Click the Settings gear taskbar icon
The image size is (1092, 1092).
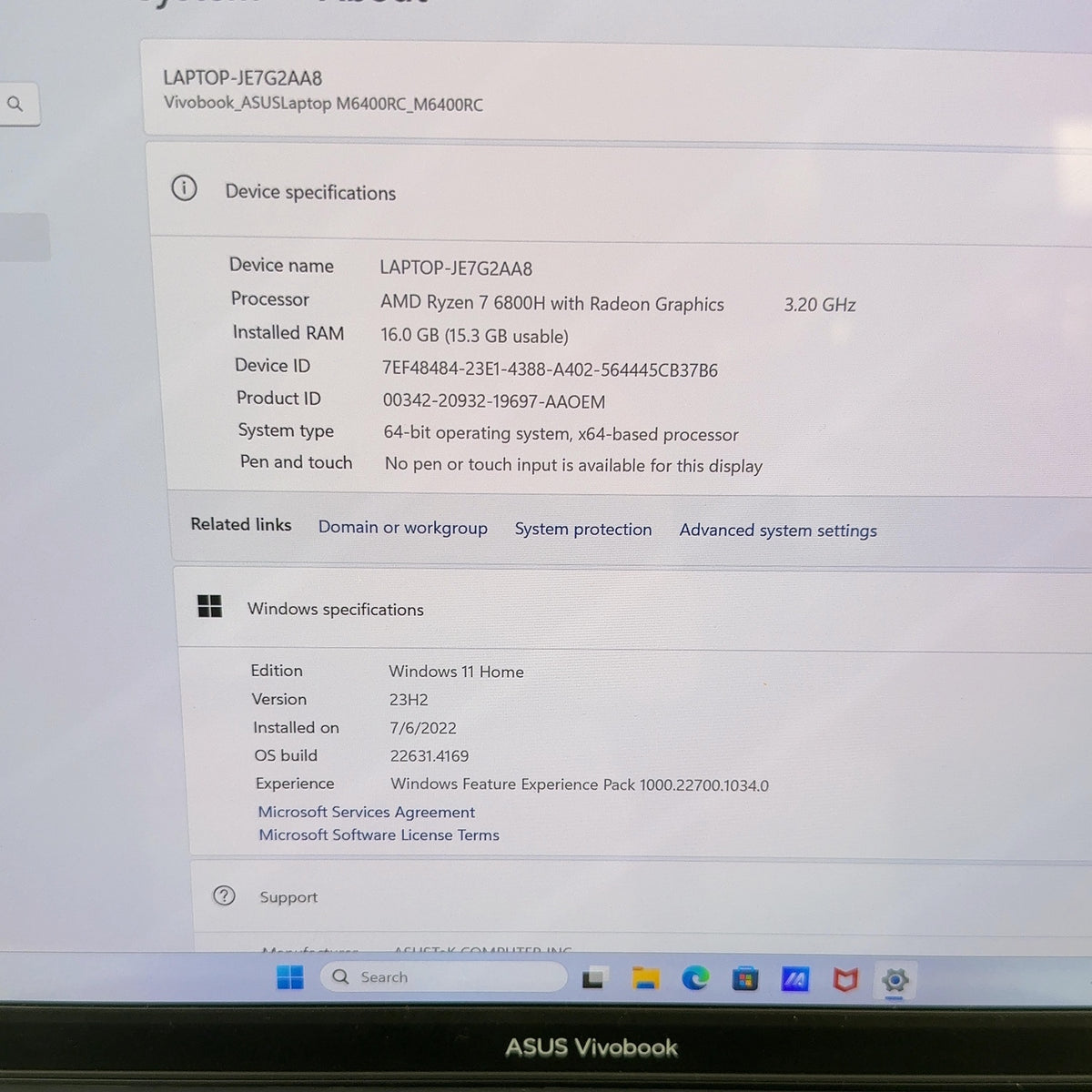(895, 980)
